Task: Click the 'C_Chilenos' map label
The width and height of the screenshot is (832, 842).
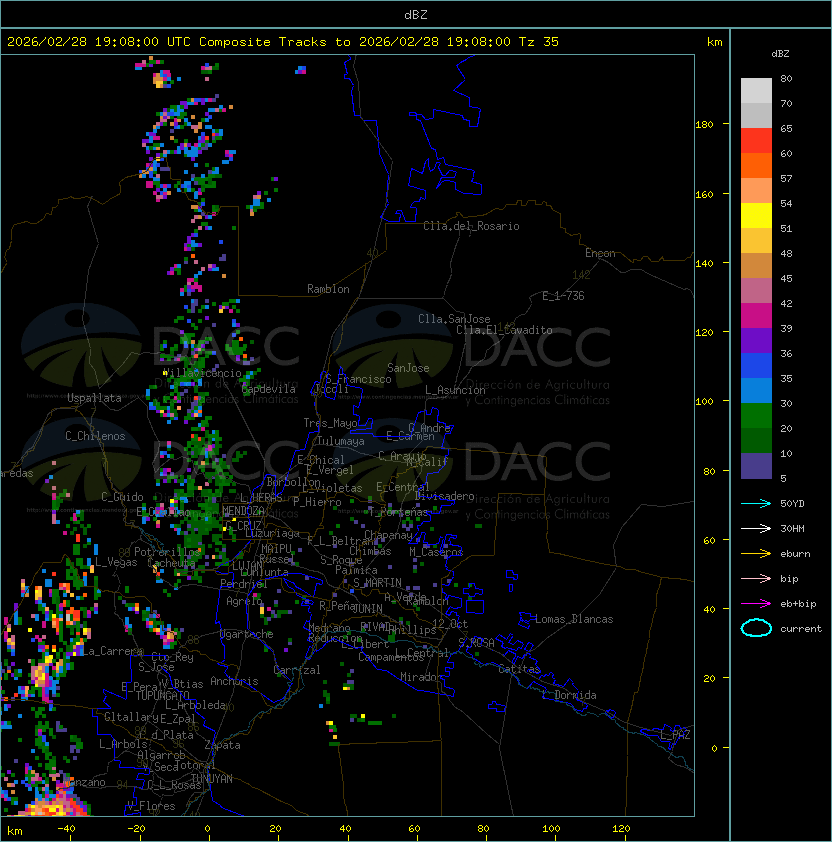Action: [95, 436]
